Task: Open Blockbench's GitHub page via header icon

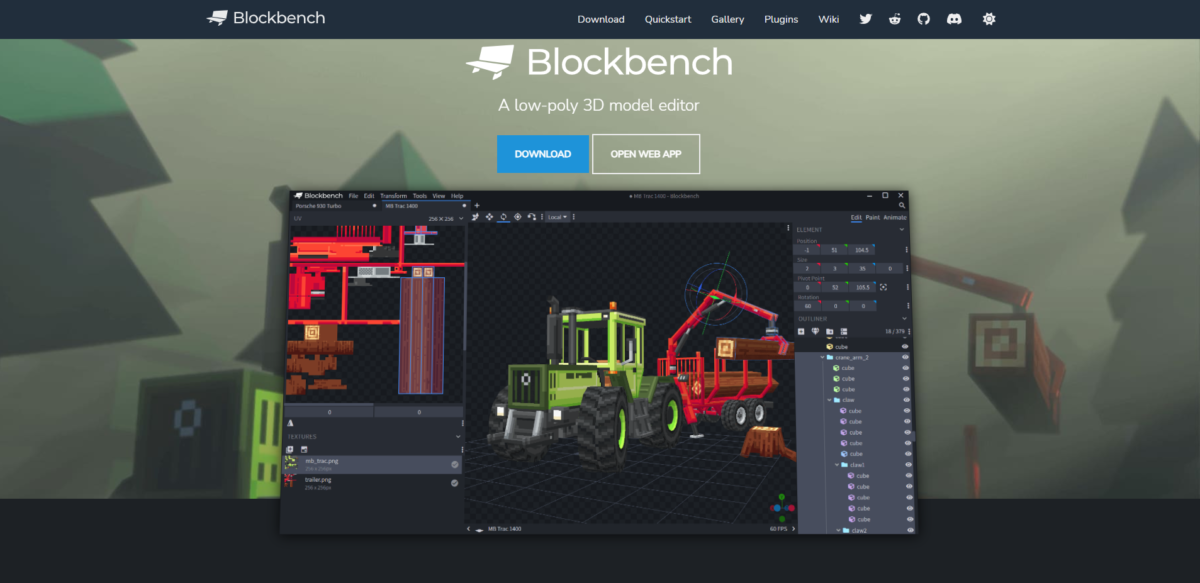Action: (x=923, y=18)
